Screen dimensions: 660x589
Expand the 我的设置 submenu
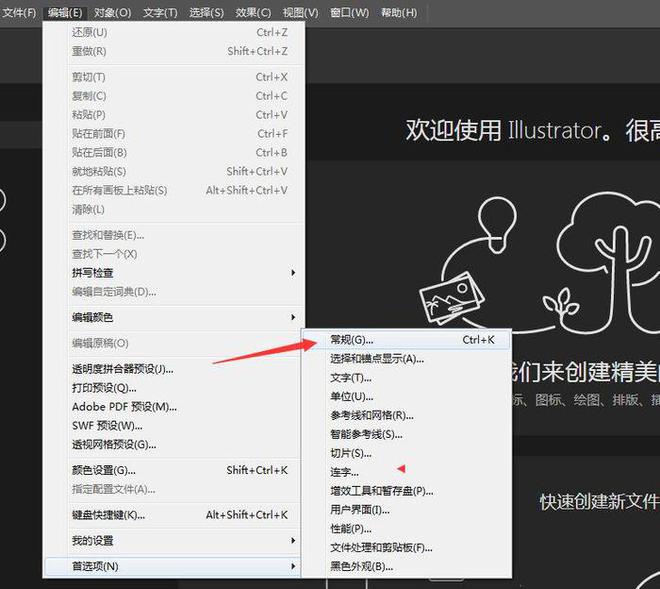[x=173, y=540]
